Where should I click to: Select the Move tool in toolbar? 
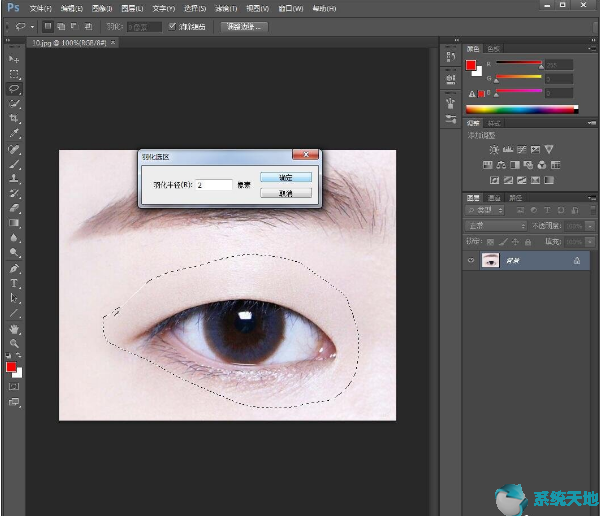(x=14, y=60)
